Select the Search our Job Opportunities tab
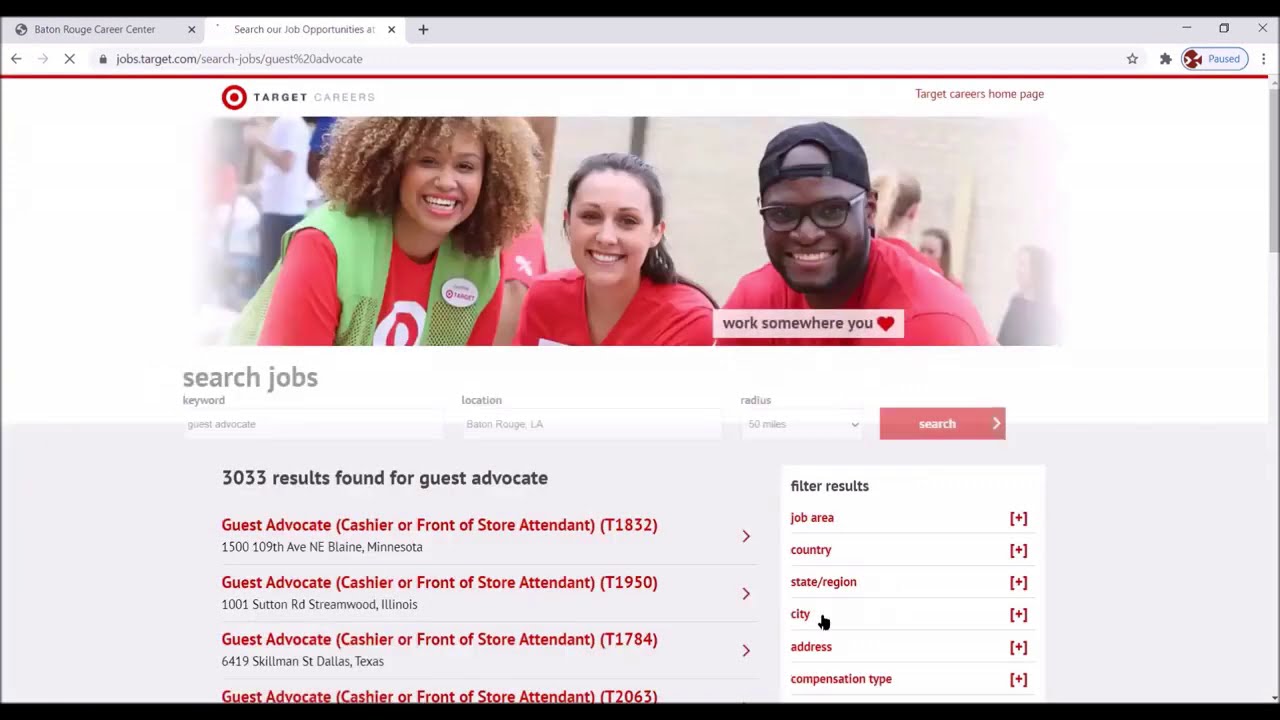 304,29
